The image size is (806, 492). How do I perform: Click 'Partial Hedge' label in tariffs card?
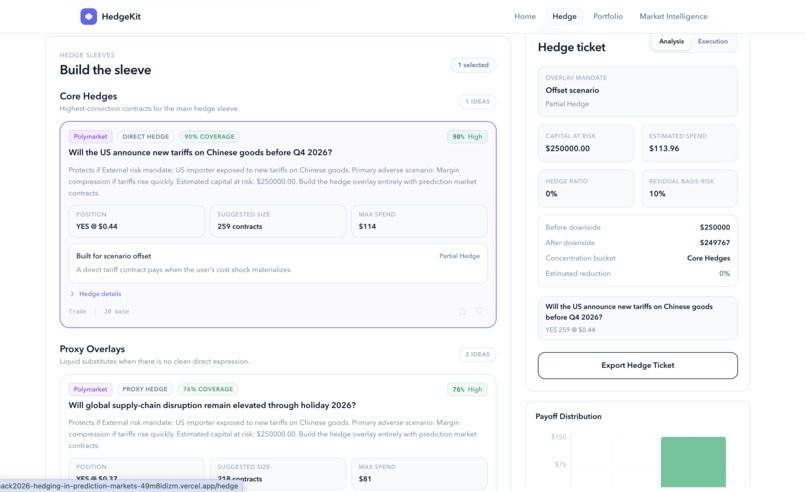click(460, 256)
